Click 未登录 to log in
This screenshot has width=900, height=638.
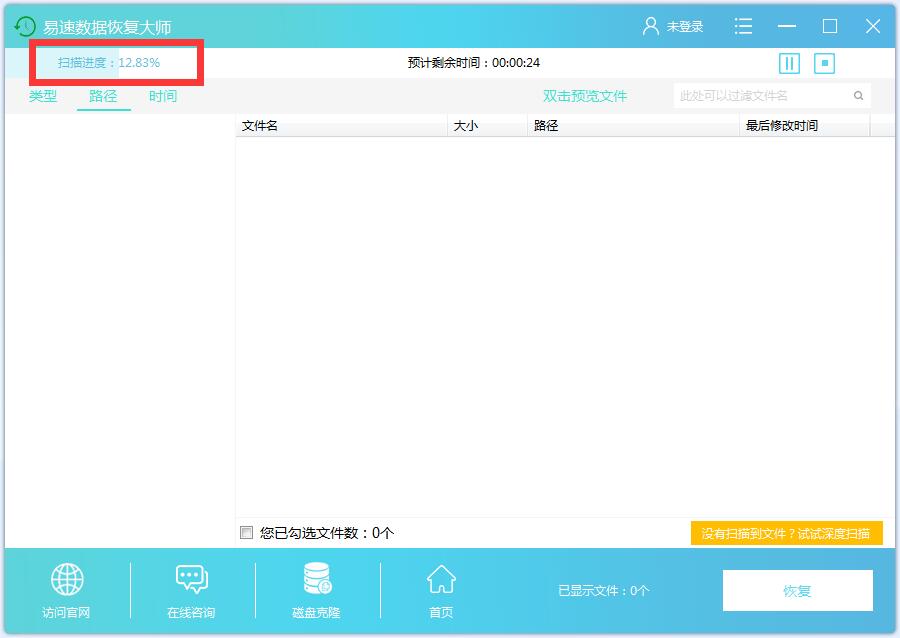[x=685, y=27]
